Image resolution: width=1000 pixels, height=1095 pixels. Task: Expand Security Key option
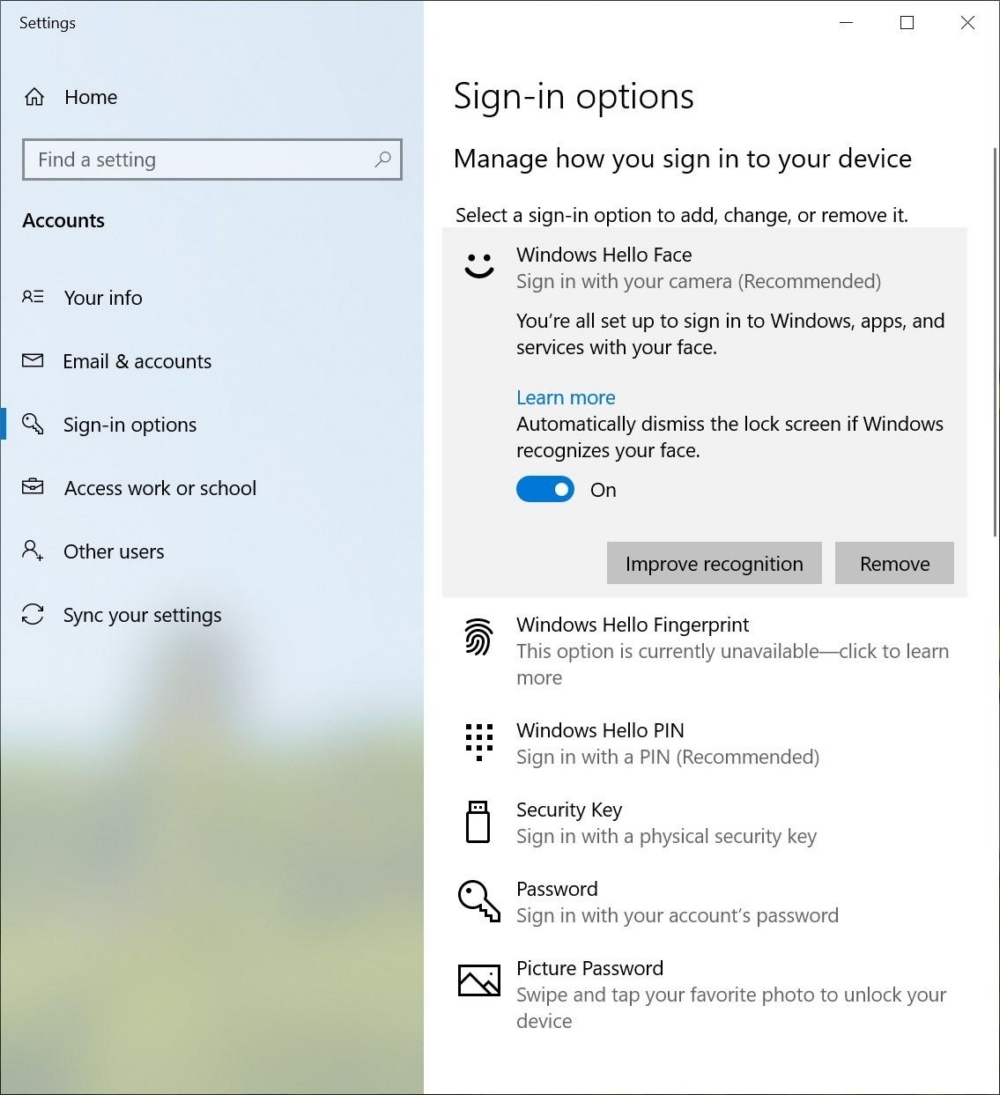coord(705,822)
